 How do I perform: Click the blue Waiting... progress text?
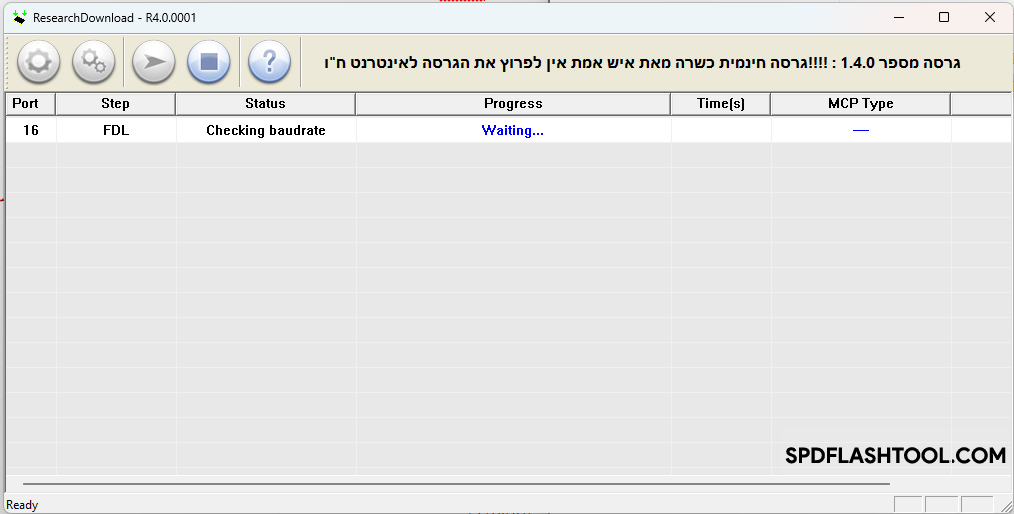(x=513, y=130)
